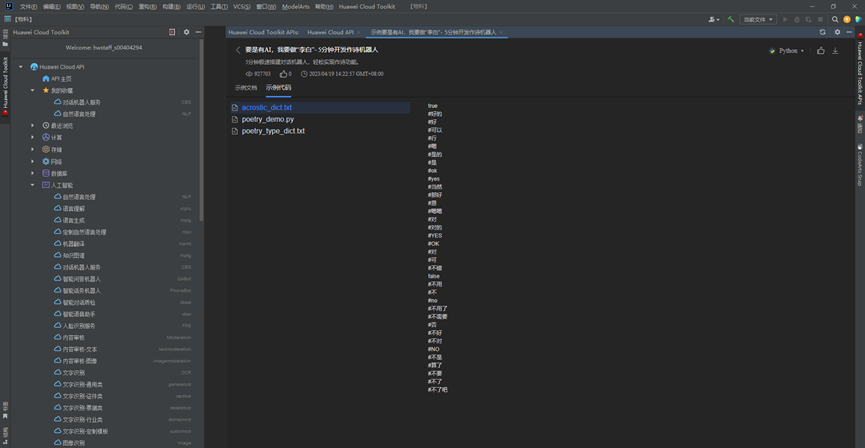Image resolution: width=865 pixels, height=448 pixels.
Task: Hide the Huawei Cloud Toolkit APIs panel
Action: (x=849, y=33)
